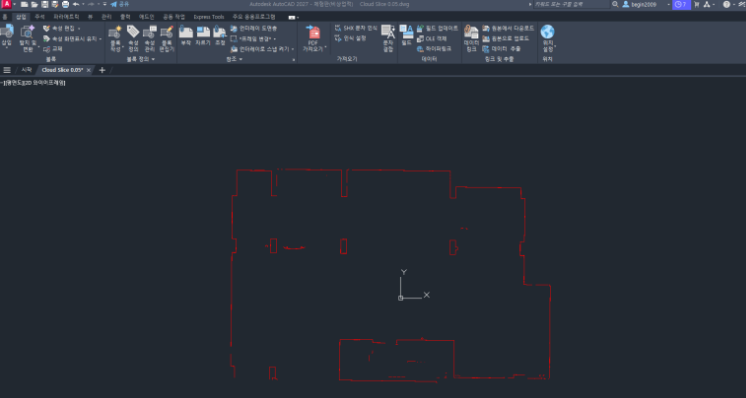Open the *프레임 변경* frames dropdown

pyautogui.click(x=275, y=39)
